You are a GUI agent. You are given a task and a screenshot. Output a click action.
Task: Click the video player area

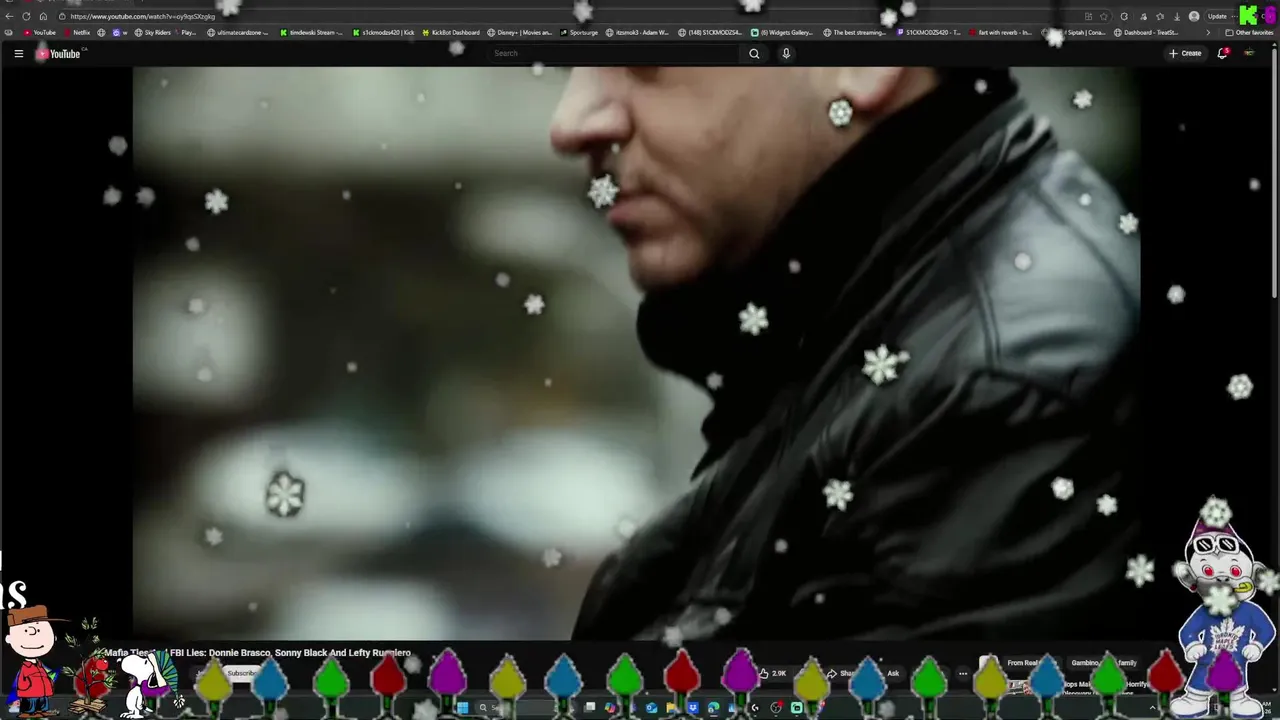click(x=636, y=352)
